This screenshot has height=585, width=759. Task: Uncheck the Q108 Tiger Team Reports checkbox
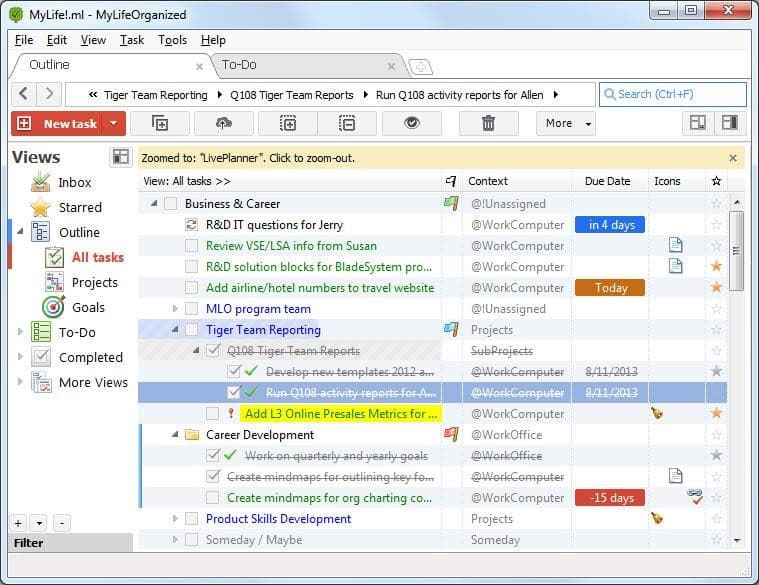pos(212,351)
